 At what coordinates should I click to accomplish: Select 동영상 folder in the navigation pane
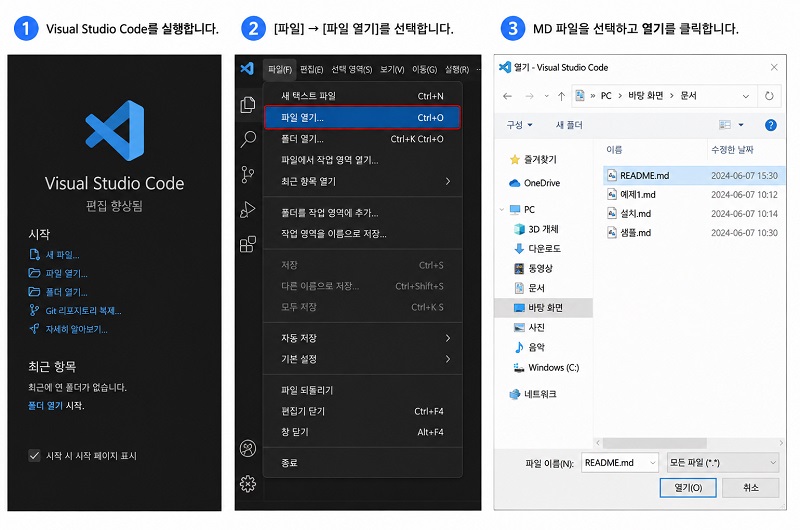[533, 268]
